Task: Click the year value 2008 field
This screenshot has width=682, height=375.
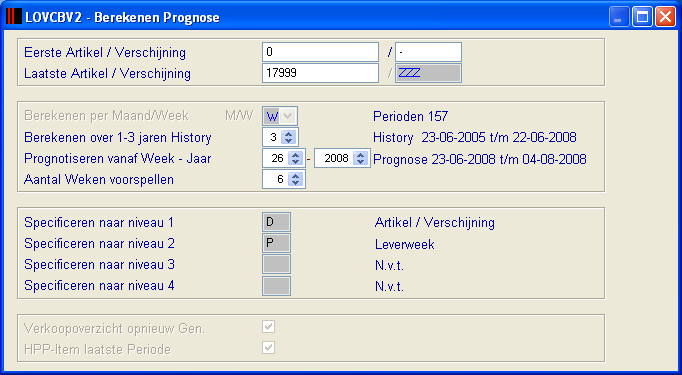Action: click(x=334, y=159)
